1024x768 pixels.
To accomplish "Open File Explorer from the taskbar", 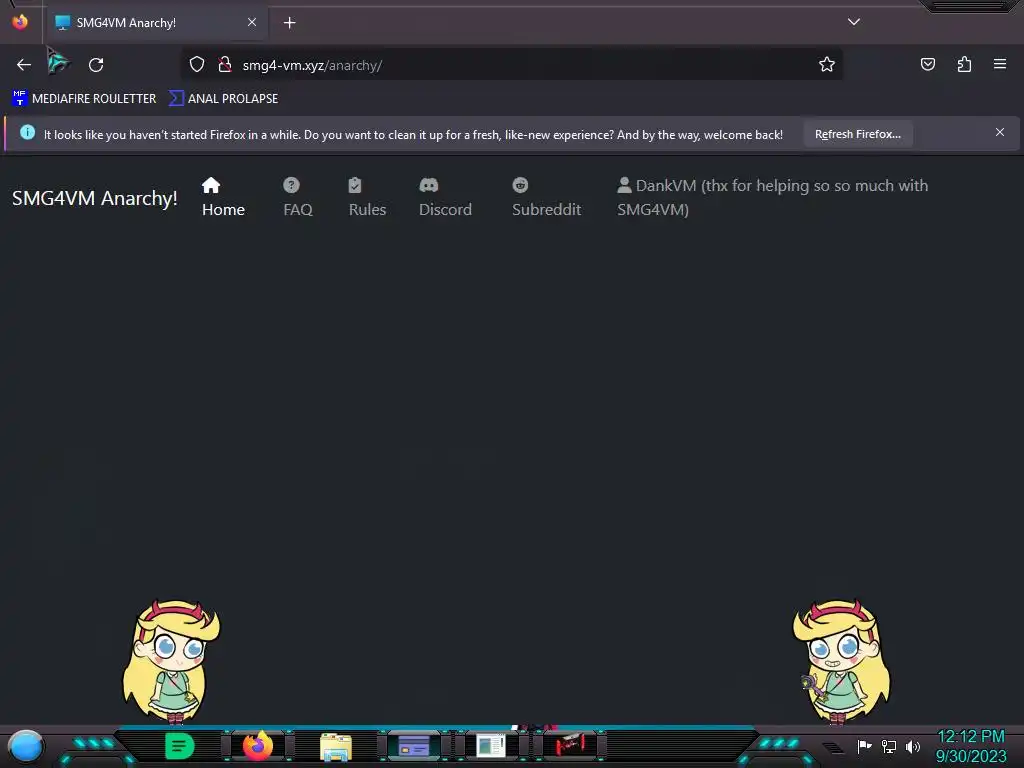I will [x=336, y=746].
